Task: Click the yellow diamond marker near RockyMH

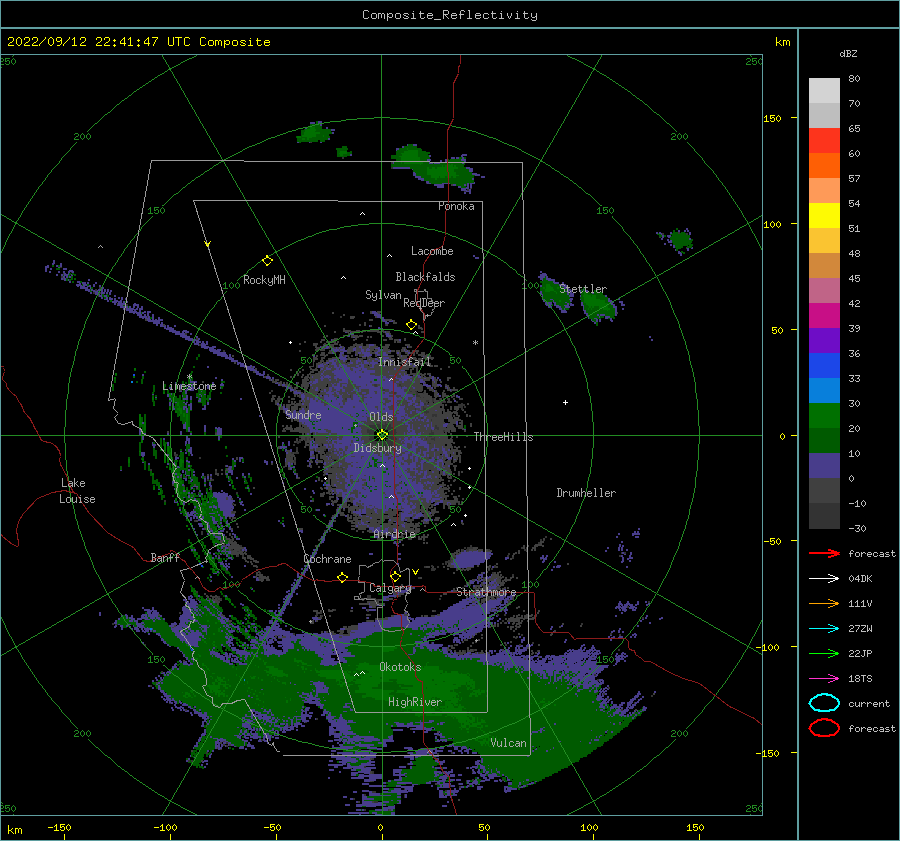Action: 267,261
